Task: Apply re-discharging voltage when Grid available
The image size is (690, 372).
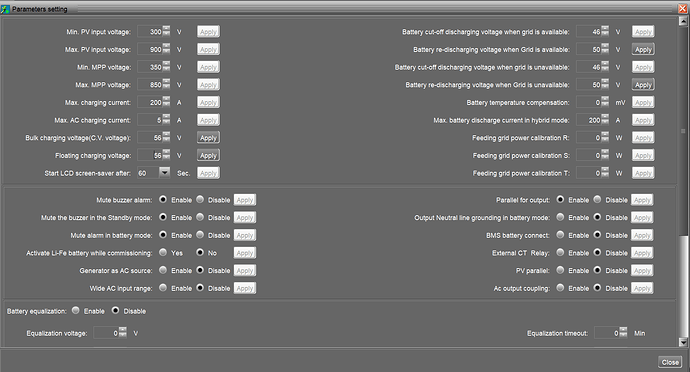Action: pos(643,49)
